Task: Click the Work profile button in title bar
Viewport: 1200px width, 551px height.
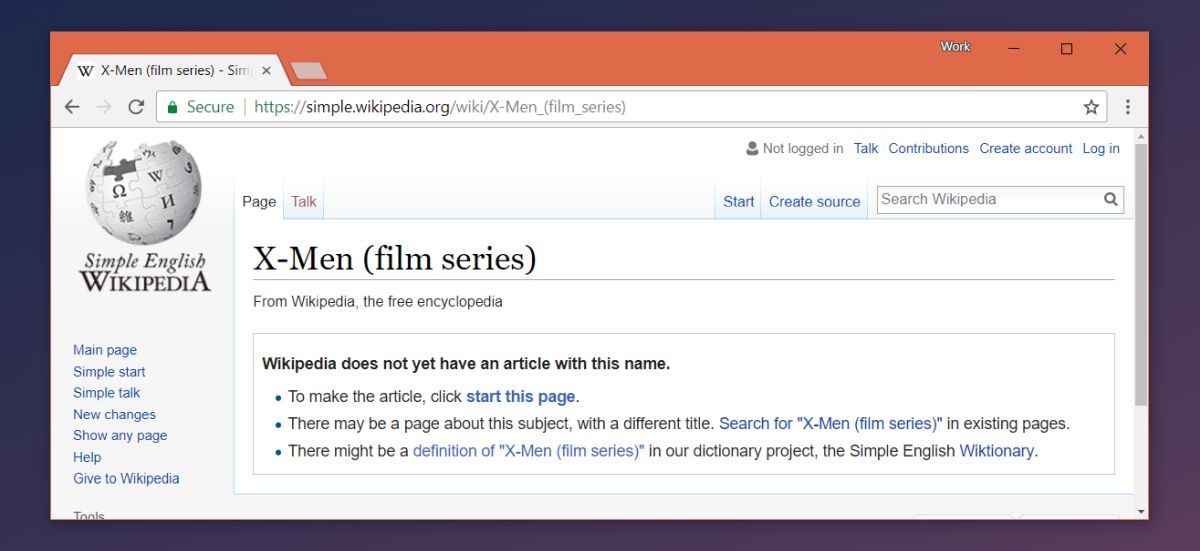Action: 955,47
